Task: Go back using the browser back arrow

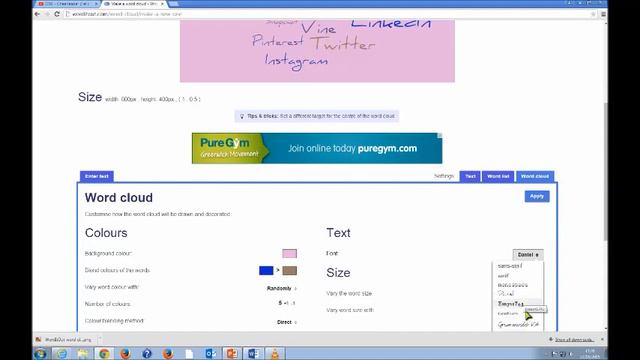Action: click(x=37, y=14)
